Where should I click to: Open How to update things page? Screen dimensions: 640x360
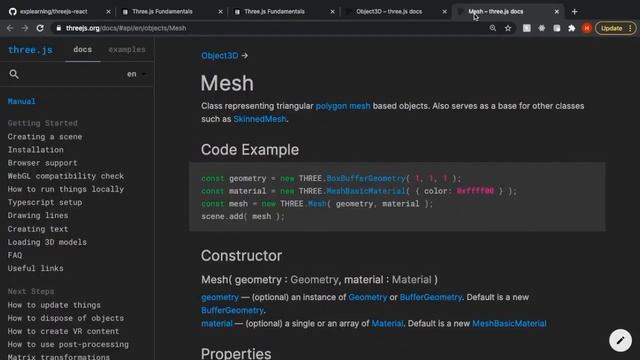pos(54,304)
